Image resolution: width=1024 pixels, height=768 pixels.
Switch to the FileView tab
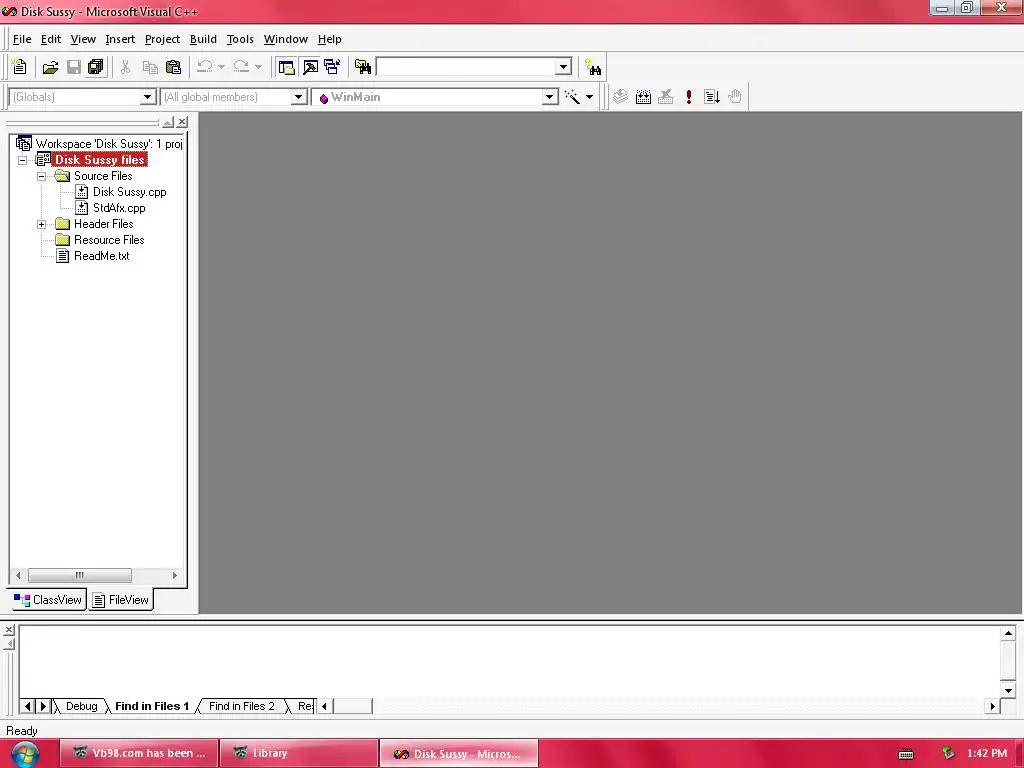[x=121, y=600]
